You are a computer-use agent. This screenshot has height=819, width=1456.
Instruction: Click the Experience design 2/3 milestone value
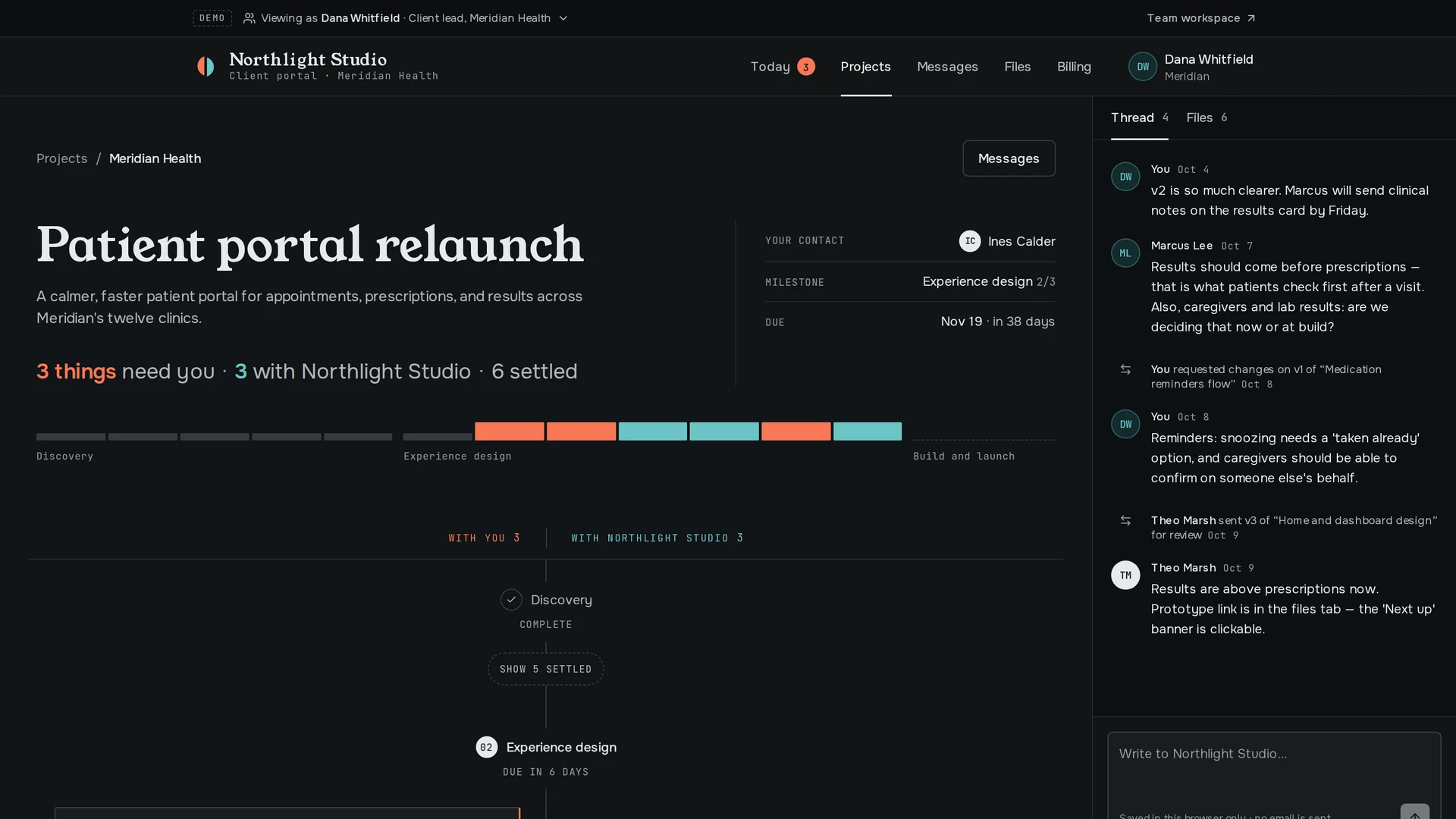click(989, 281)
